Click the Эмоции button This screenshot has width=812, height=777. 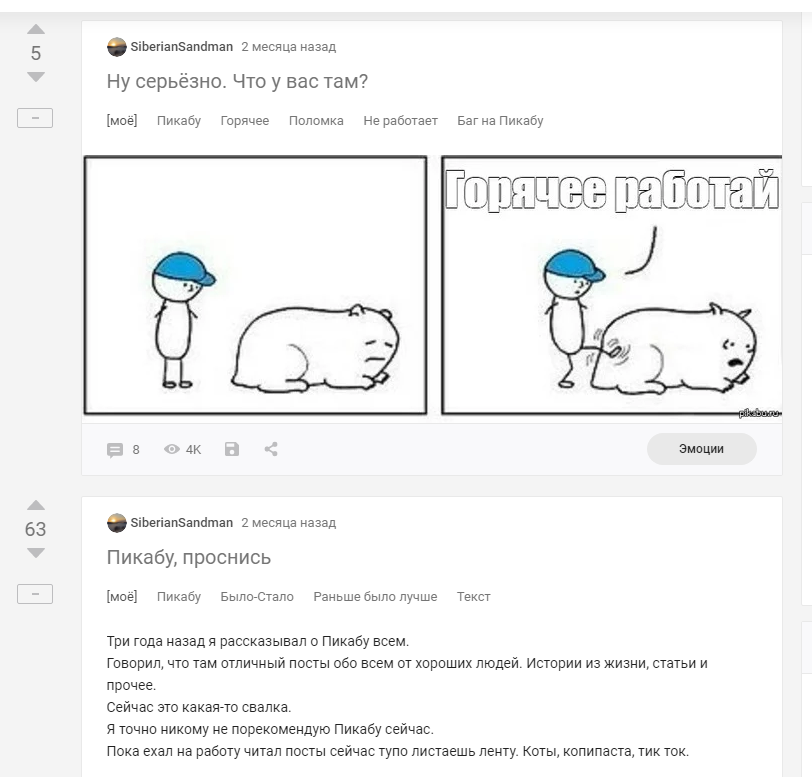701,449
